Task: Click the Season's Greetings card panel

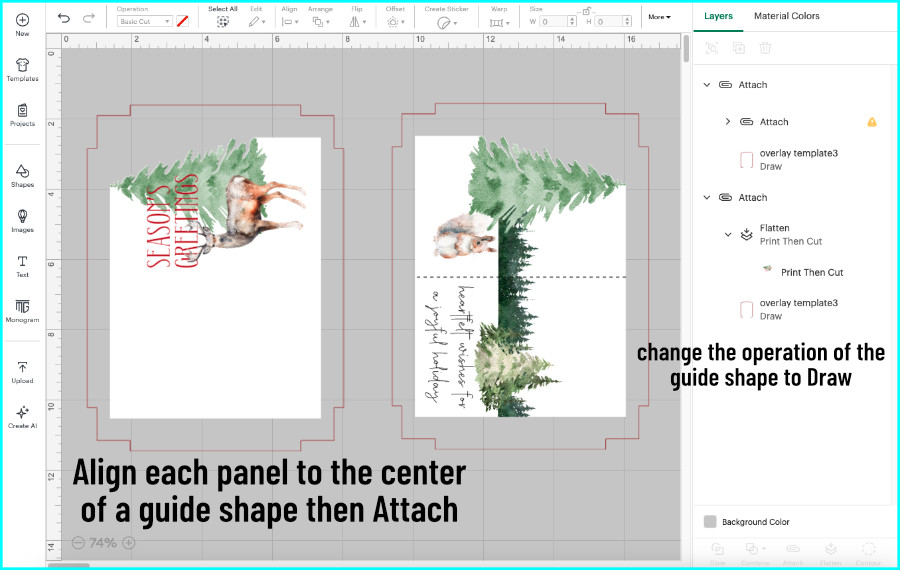Action: [215, 278]
